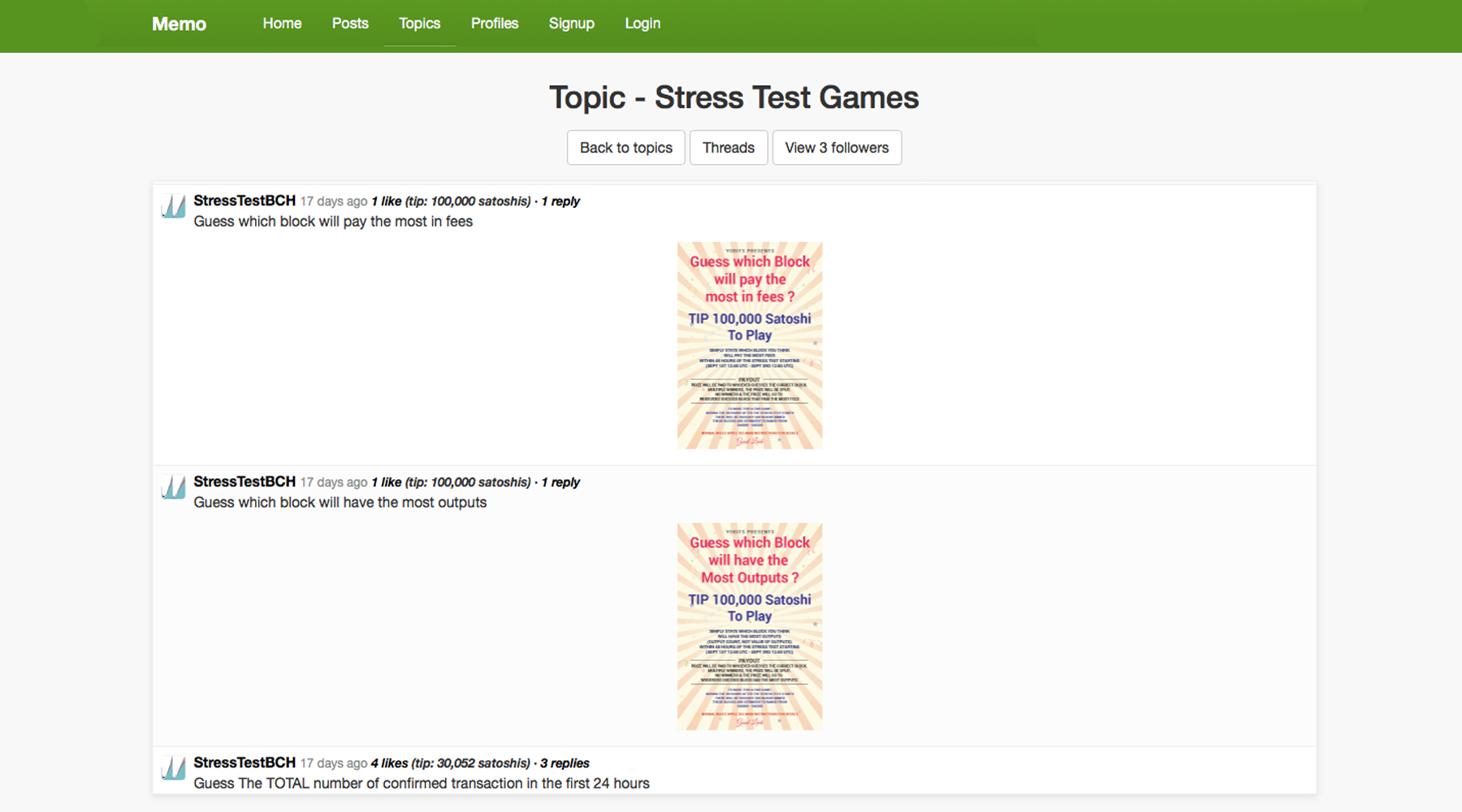Click 17 days ago timestamp on first post
Image resolution: width=1462 pixels, height=812 pixels.
point(334,201)
